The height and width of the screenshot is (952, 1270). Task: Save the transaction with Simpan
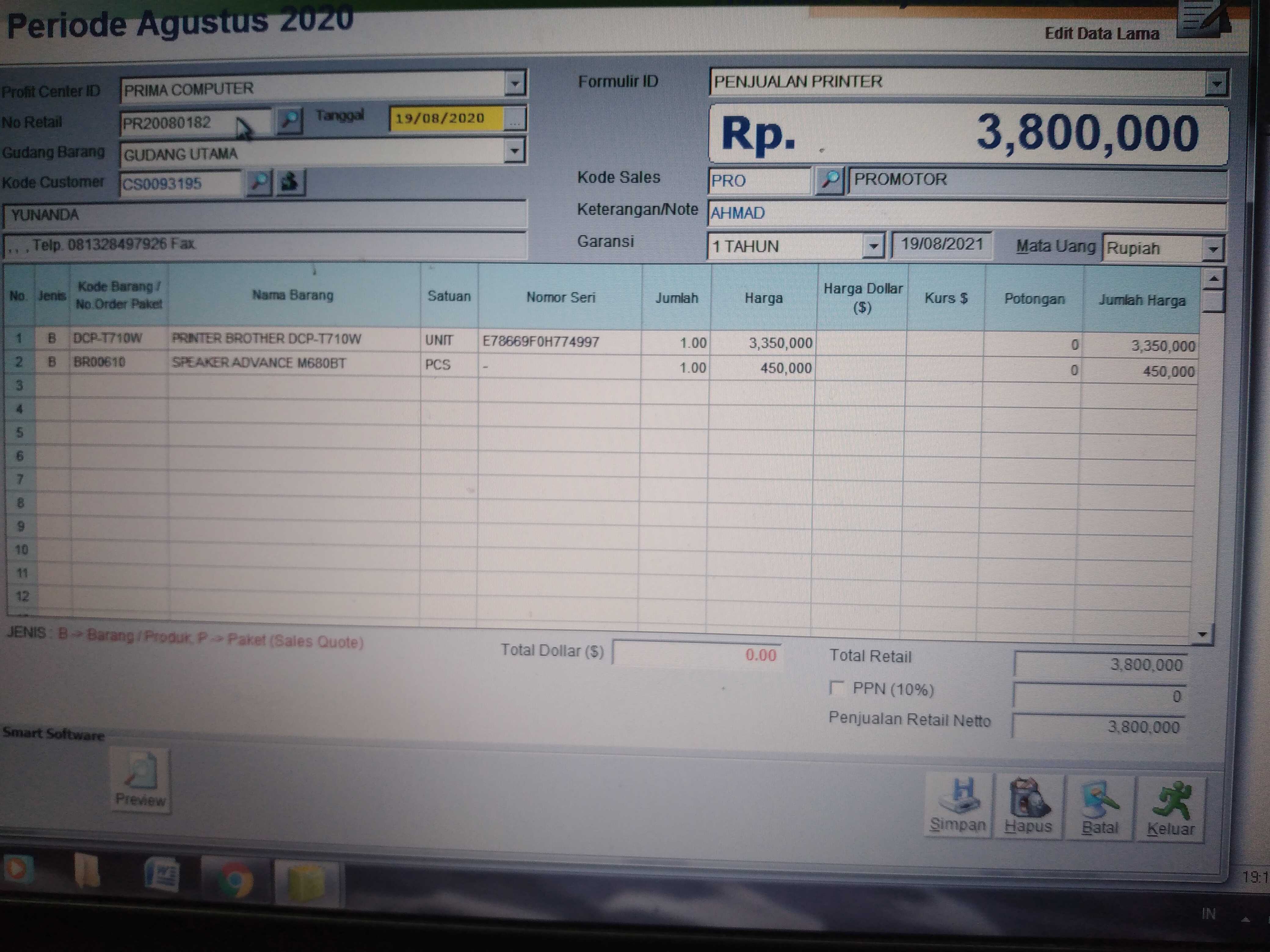957,806
